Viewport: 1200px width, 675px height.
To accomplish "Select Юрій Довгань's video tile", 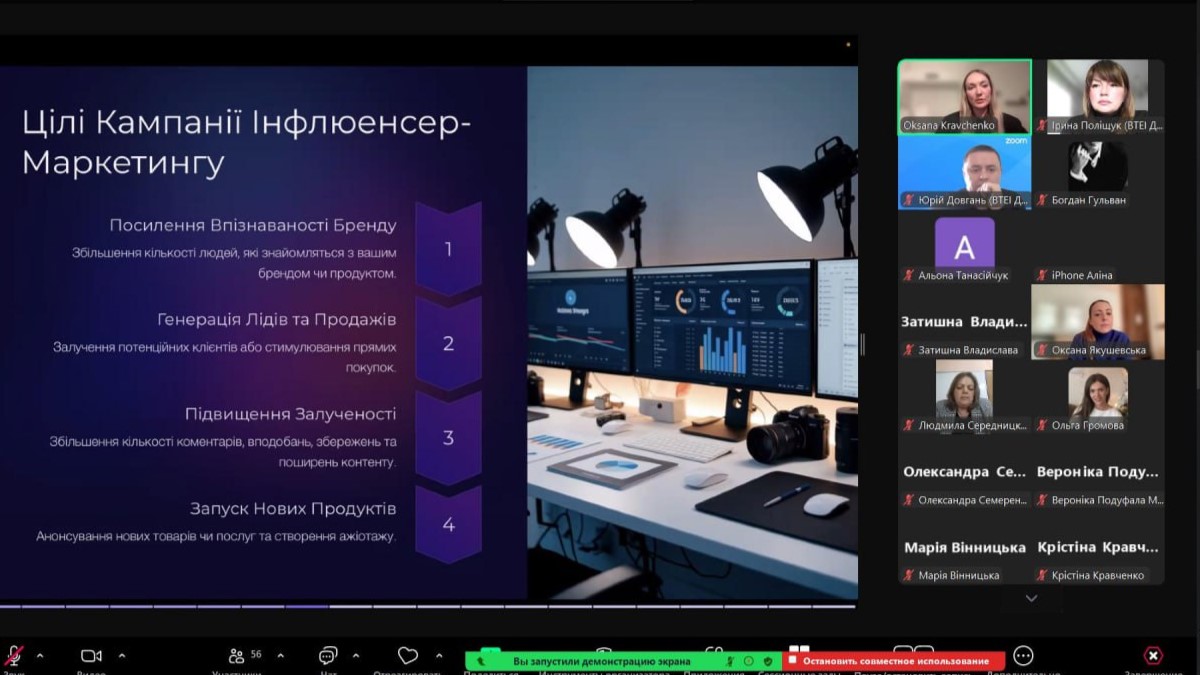I will (x=964, y=172).
